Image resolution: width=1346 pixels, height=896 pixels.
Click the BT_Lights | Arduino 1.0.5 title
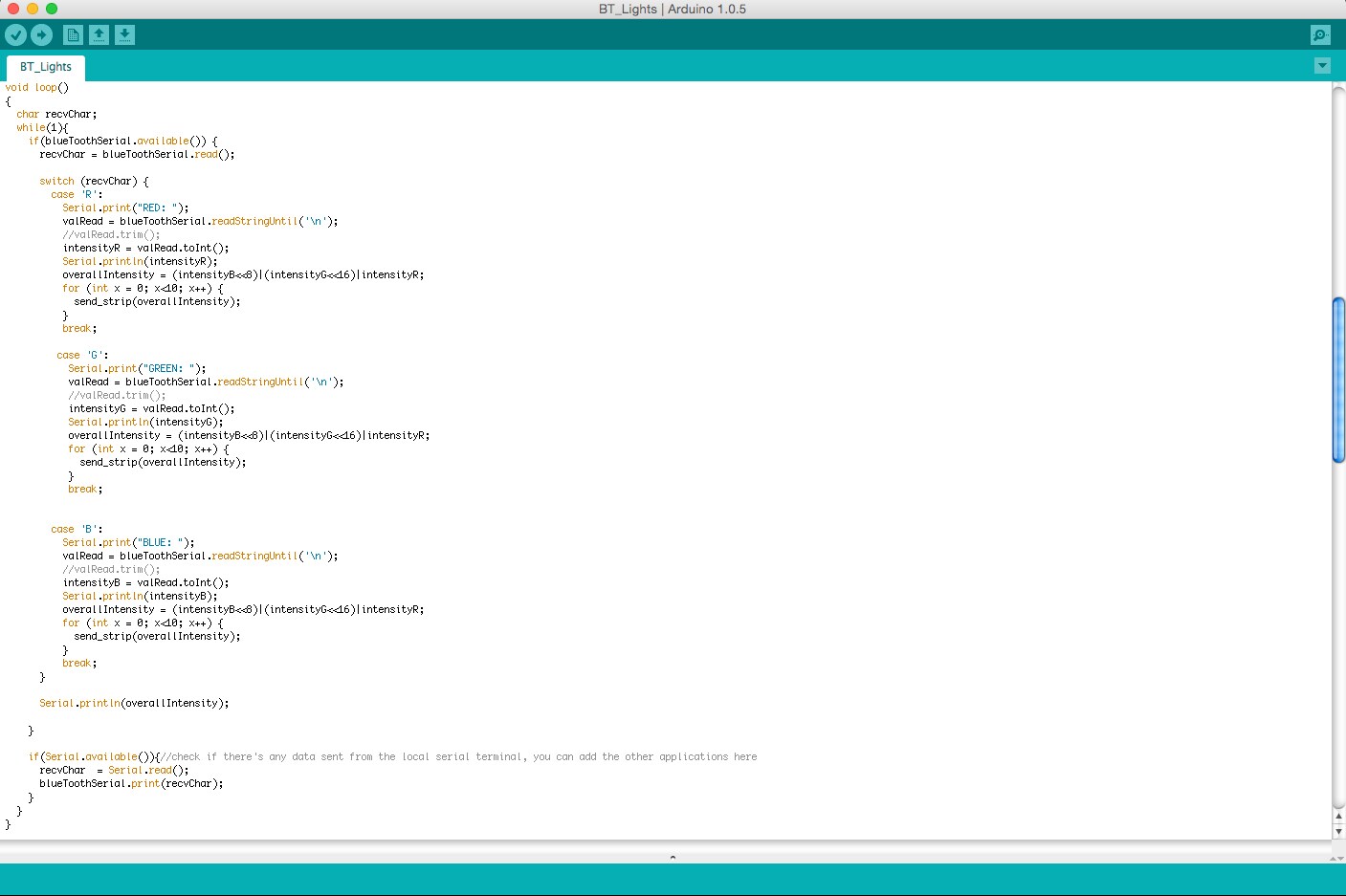[x=672, y=9]
